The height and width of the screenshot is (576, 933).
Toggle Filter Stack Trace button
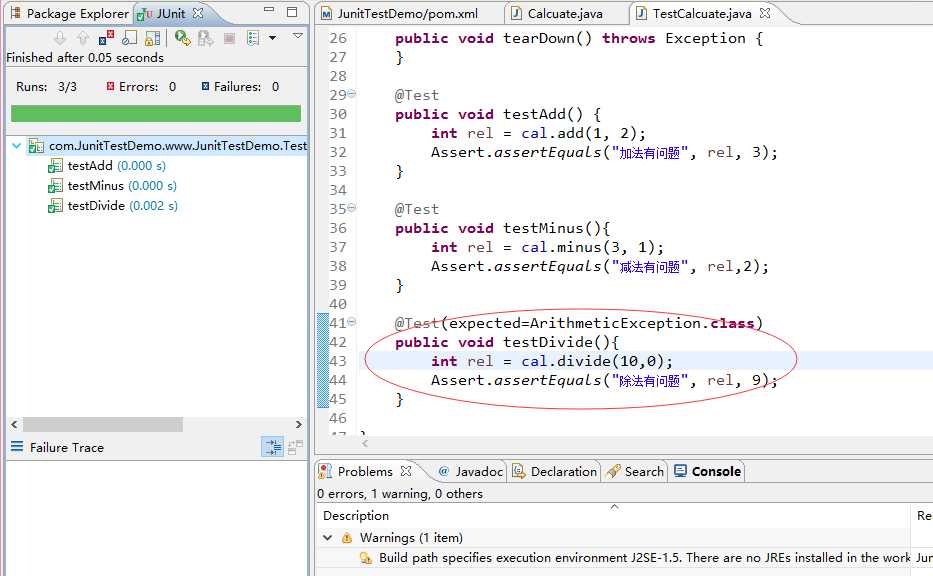273,447
